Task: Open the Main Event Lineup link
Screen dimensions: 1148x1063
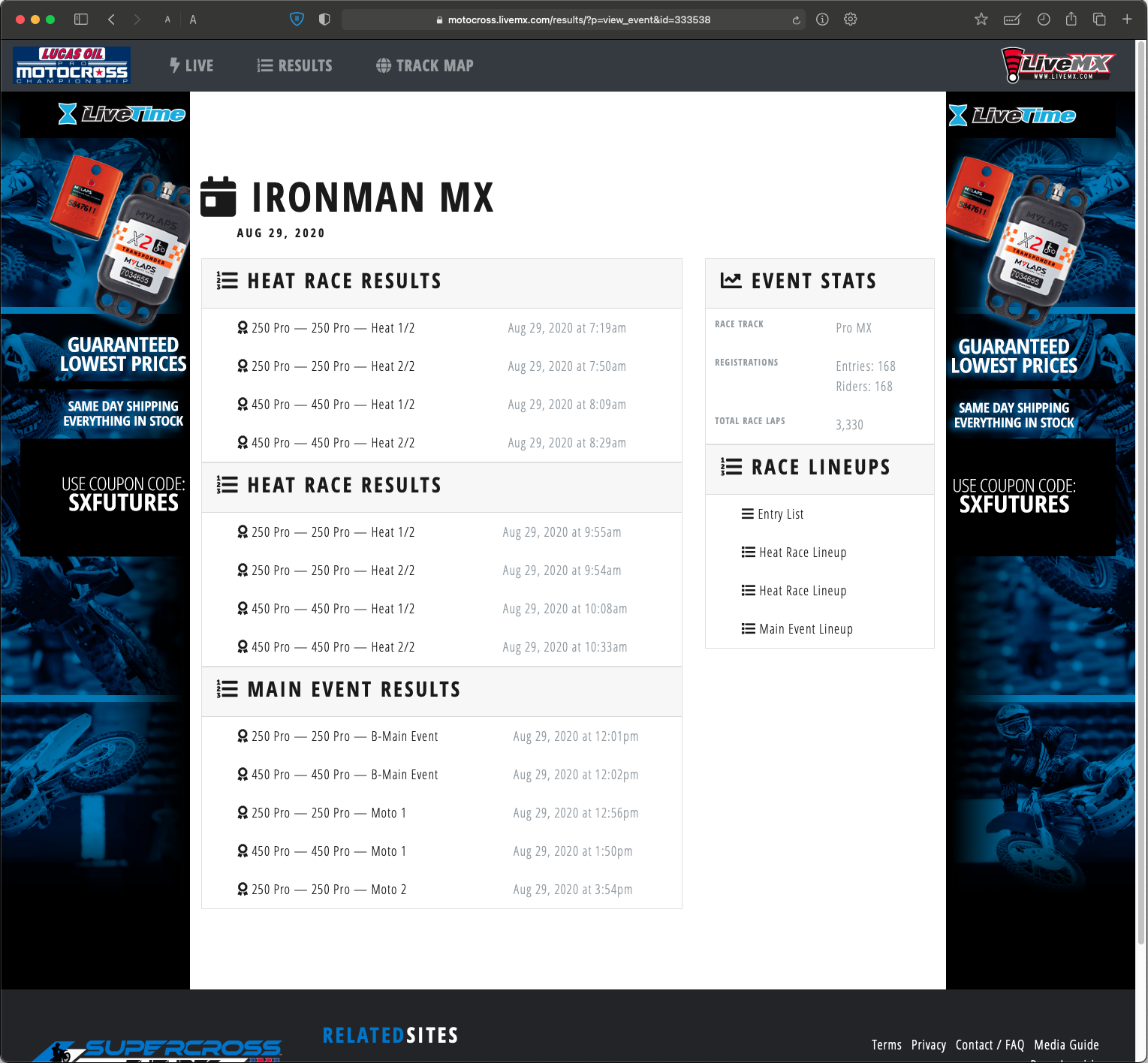Action: [805, 629]
